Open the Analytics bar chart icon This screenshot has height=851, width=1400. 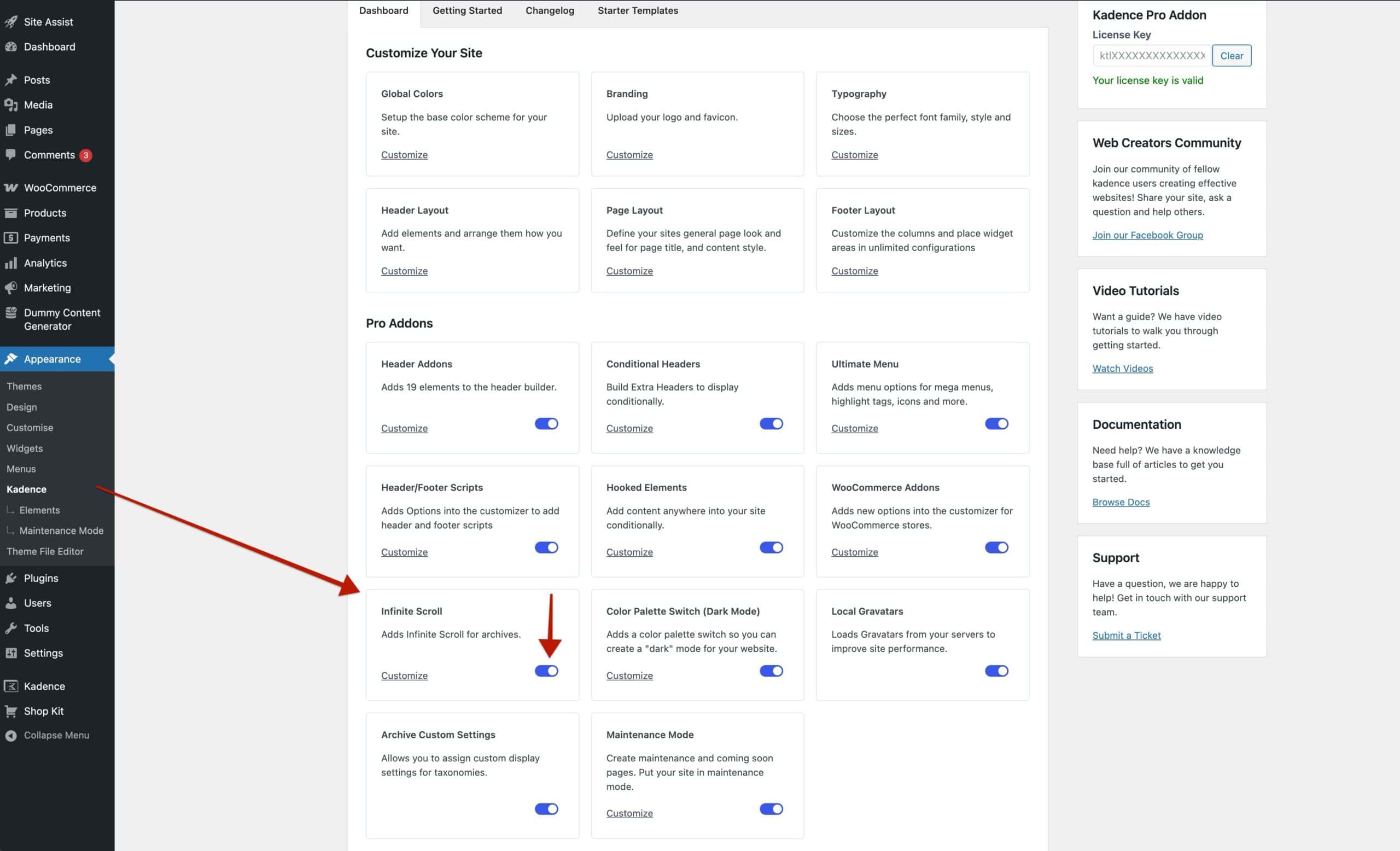tap(11, 263)
